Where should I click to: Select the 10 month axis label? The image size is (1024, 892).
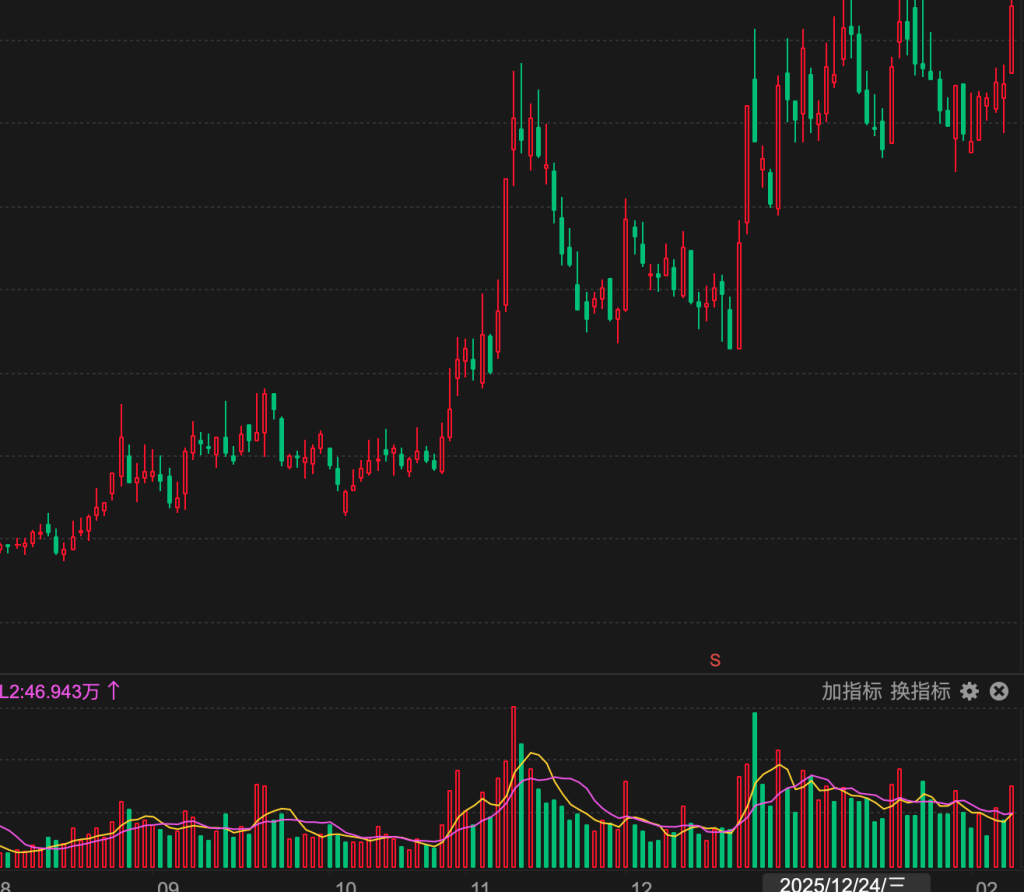click(345, 885)
